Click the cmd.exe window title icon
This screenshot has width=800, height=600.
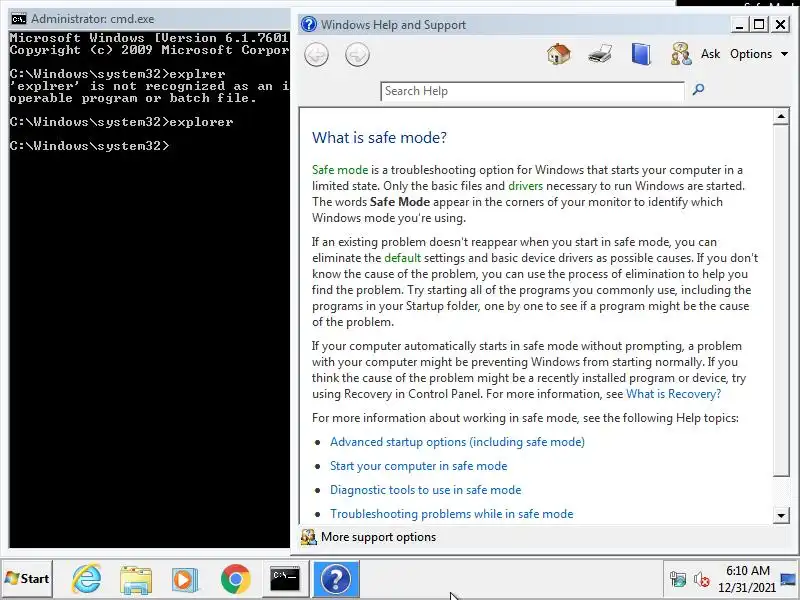[x=19, y=19]
